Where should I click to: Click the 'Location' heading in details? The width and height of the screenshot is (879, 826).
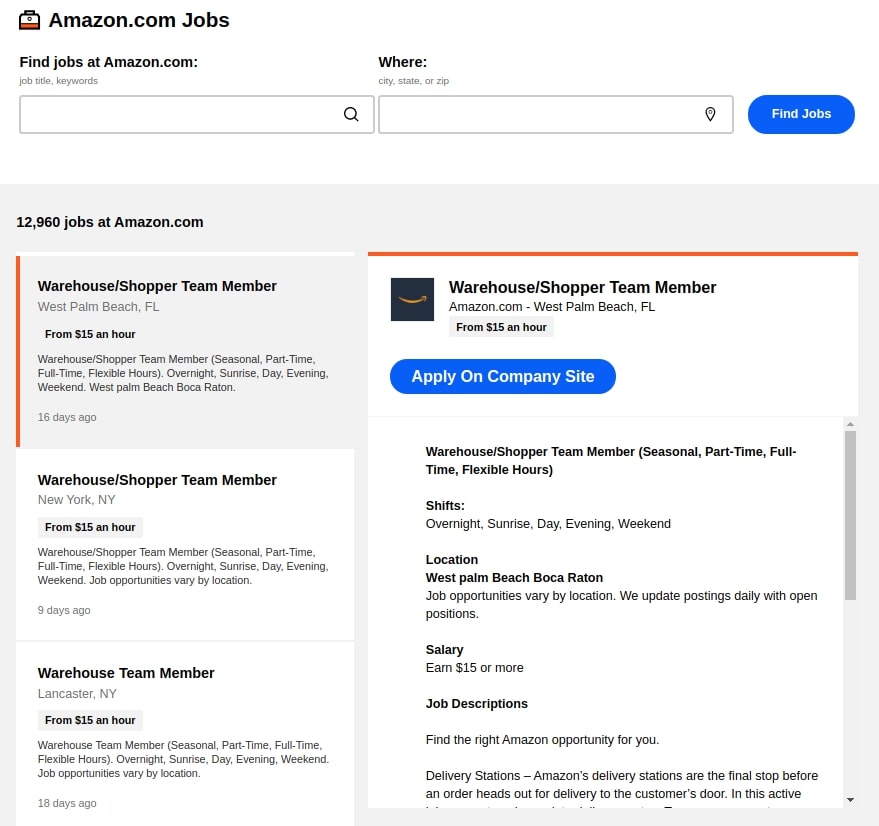coord(452,560)
